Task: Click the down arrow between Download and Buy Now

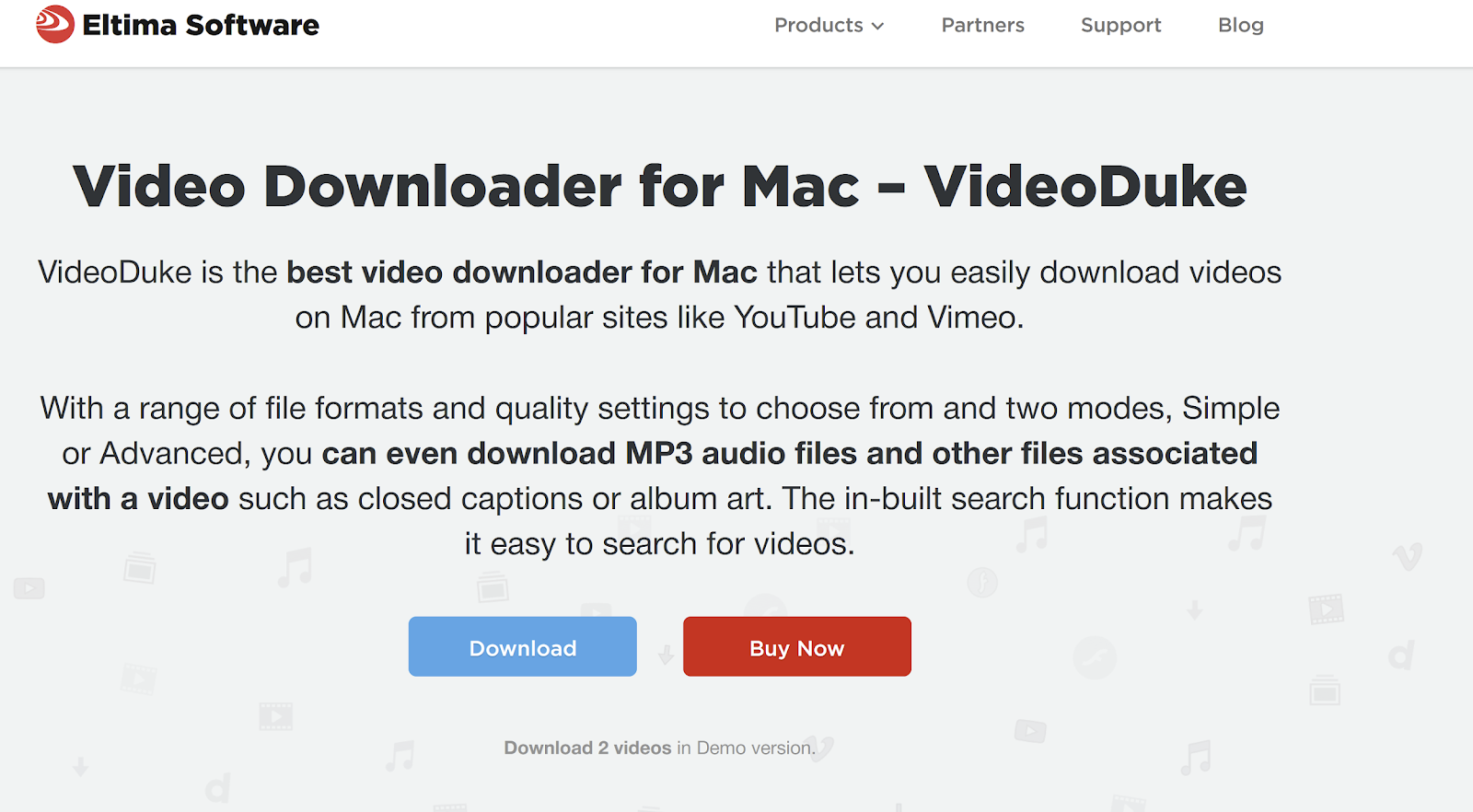Action: point(666,655)
